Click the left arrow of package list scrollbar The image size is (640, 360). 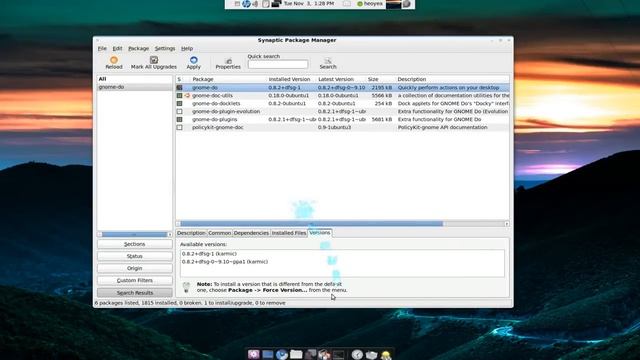(178, 224)
